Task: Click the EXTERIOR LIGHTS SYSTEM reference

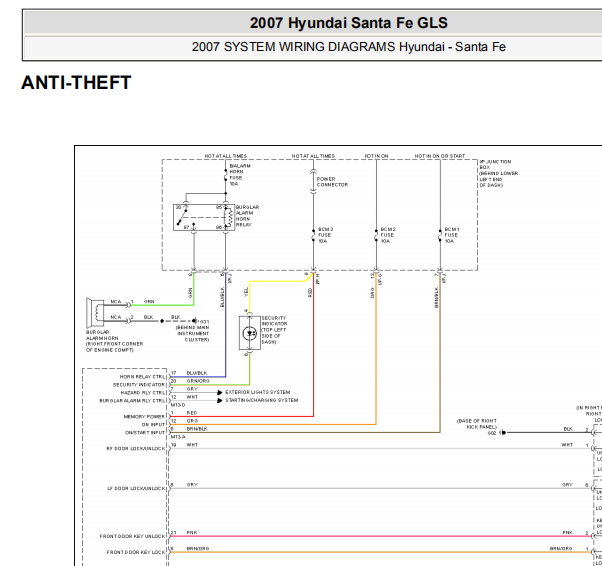Action: [x=258, y=392]
